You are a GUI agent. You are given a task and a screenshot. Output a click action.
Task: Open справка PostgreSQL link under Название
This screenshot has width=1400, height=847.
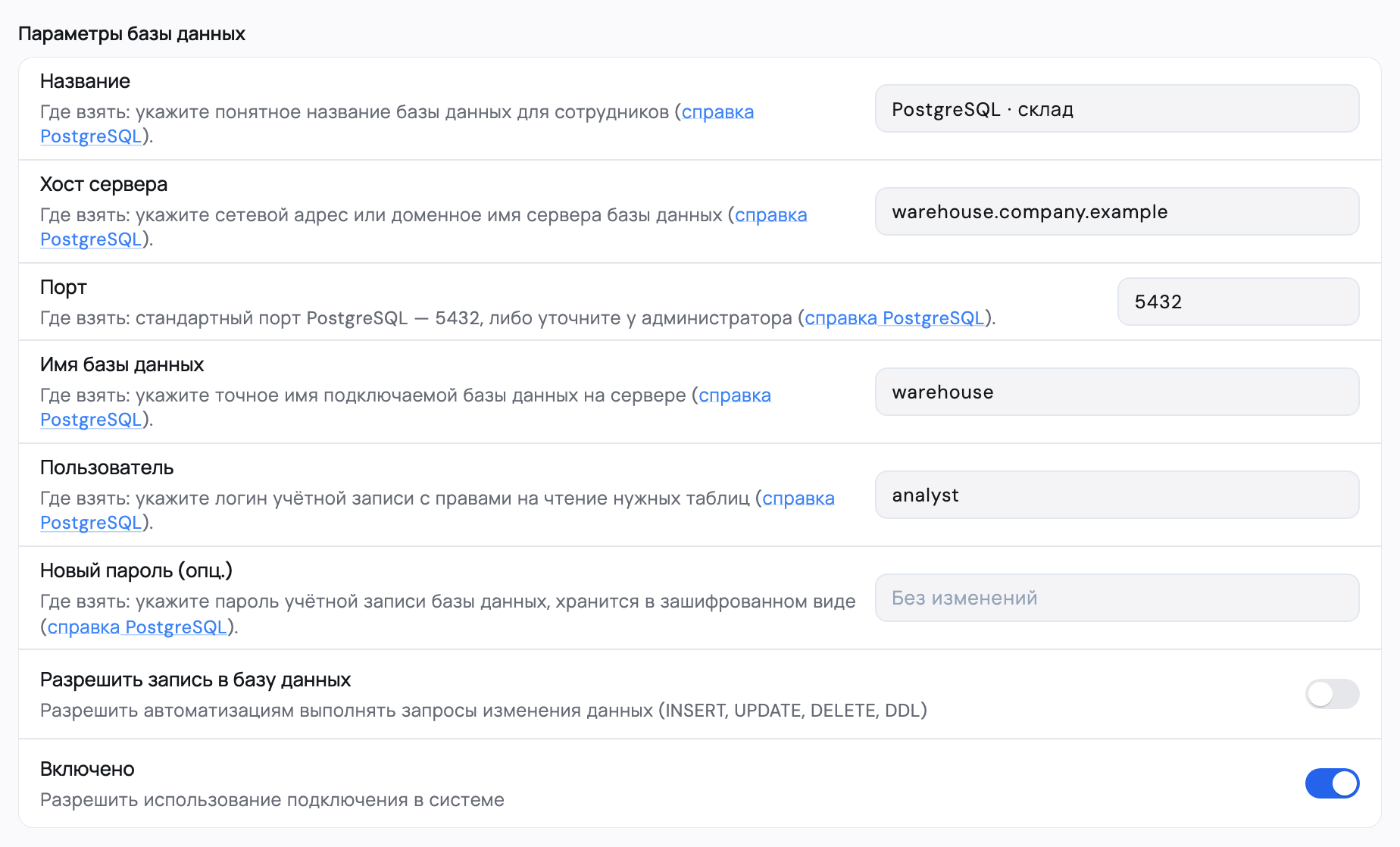click(x=717, y=112)
